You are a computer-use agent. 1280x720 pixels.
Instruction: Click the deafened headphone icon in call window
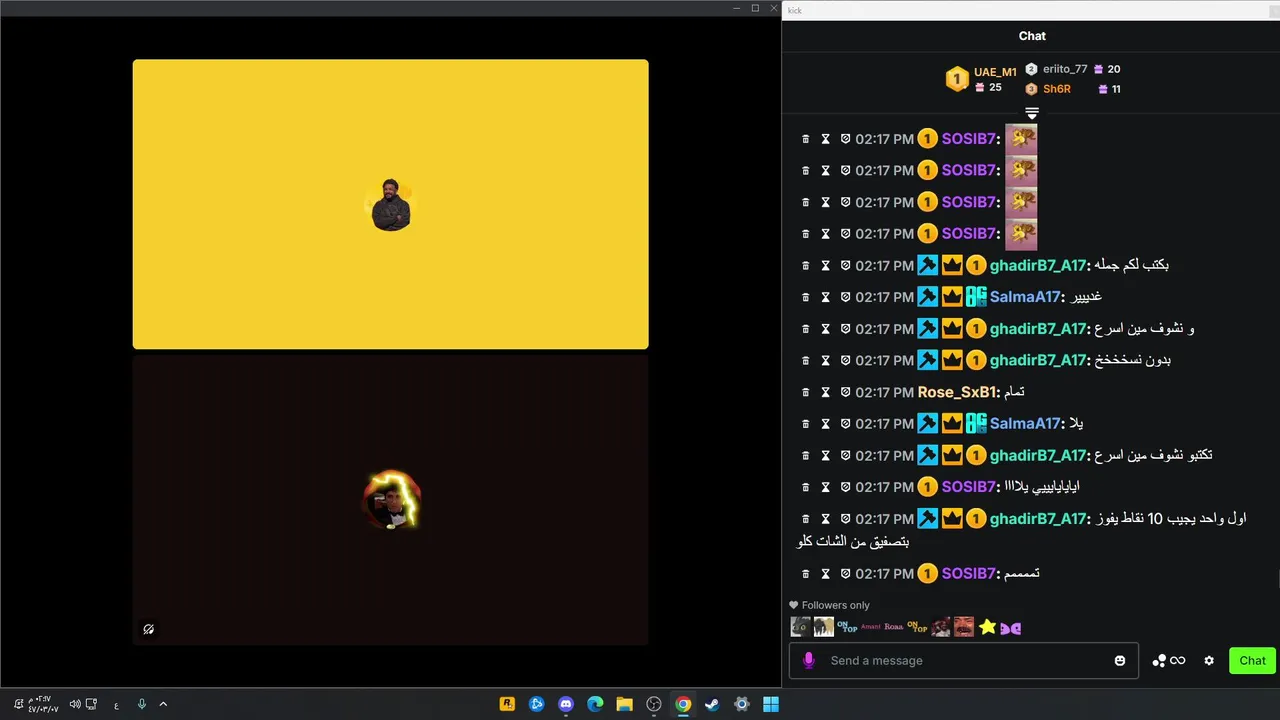point(148,629)
